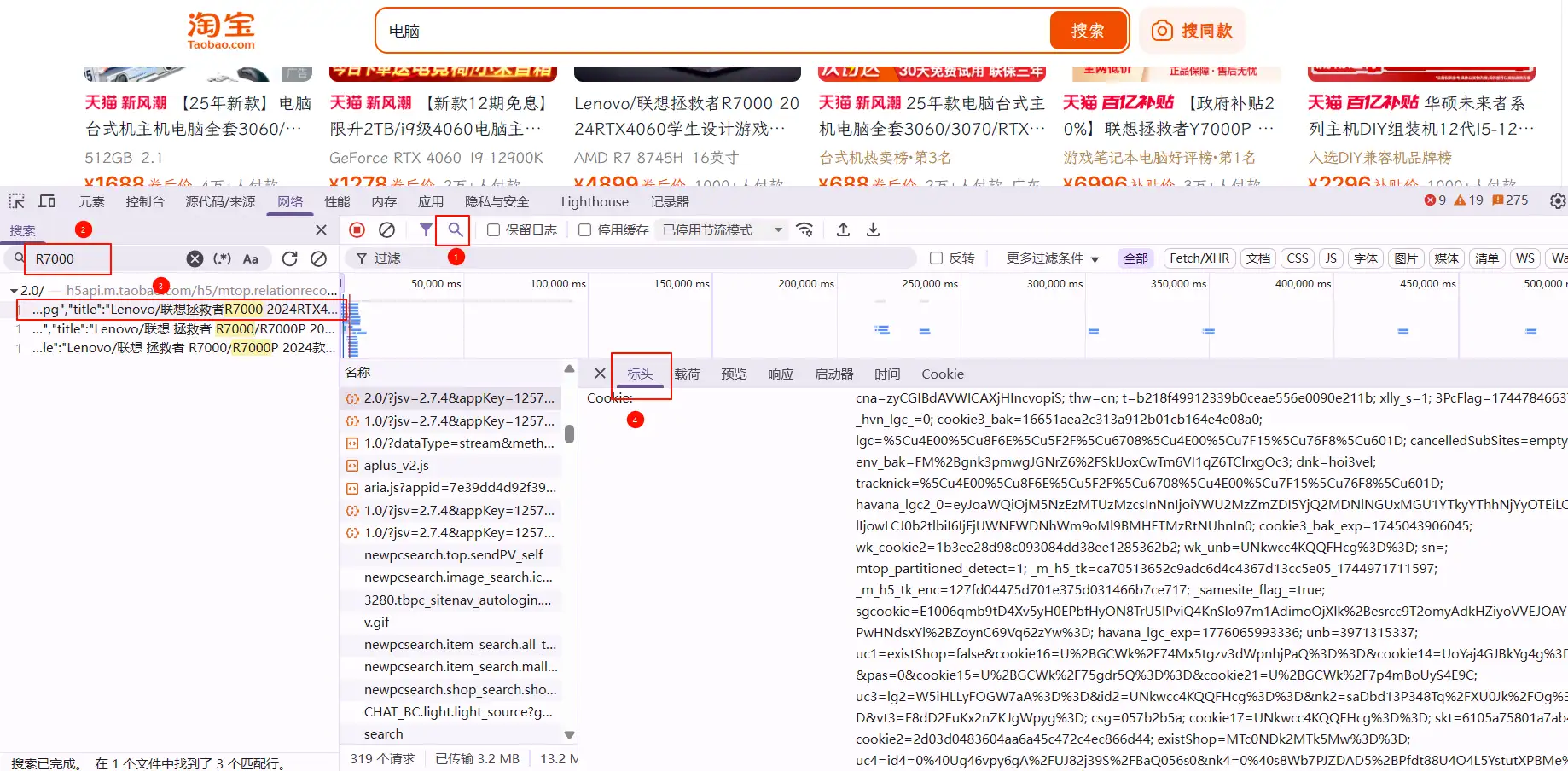The image size is (1568, 771).
Task: Toggle the device toolbar icon
Action: [47, 201]
